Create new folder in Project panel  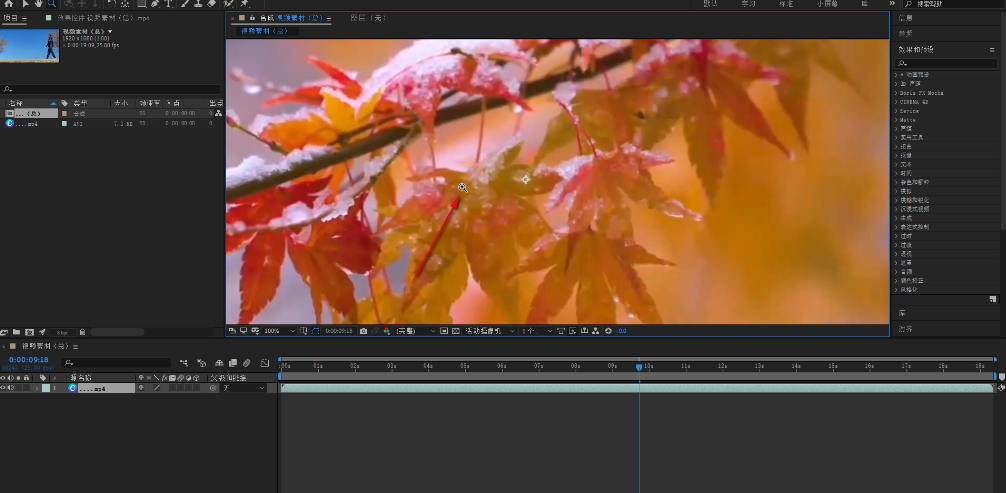click(x=17, y=332)
